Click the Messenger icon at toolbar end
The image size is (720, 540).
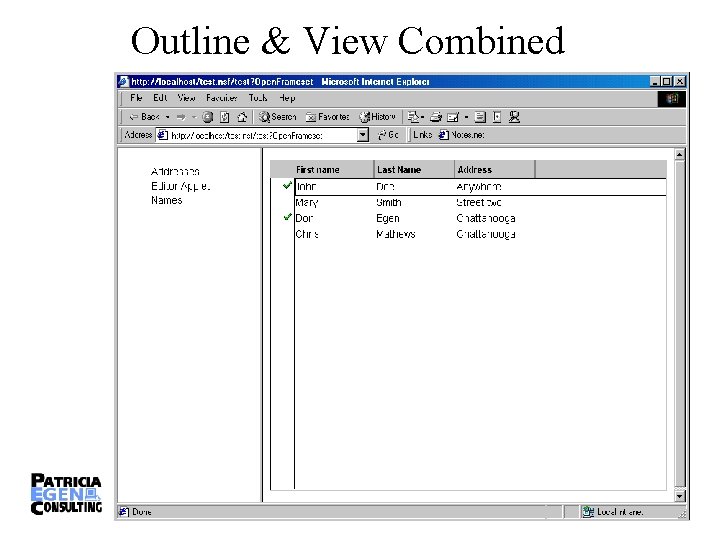(514, 117)
